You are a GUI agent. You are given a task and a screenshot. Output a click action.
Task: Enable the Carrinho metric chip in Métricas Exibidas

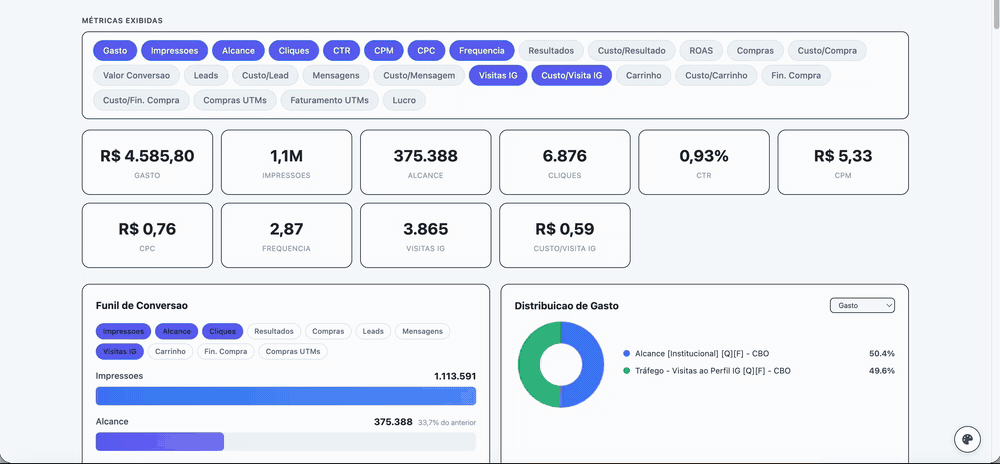tap(644, 75)
